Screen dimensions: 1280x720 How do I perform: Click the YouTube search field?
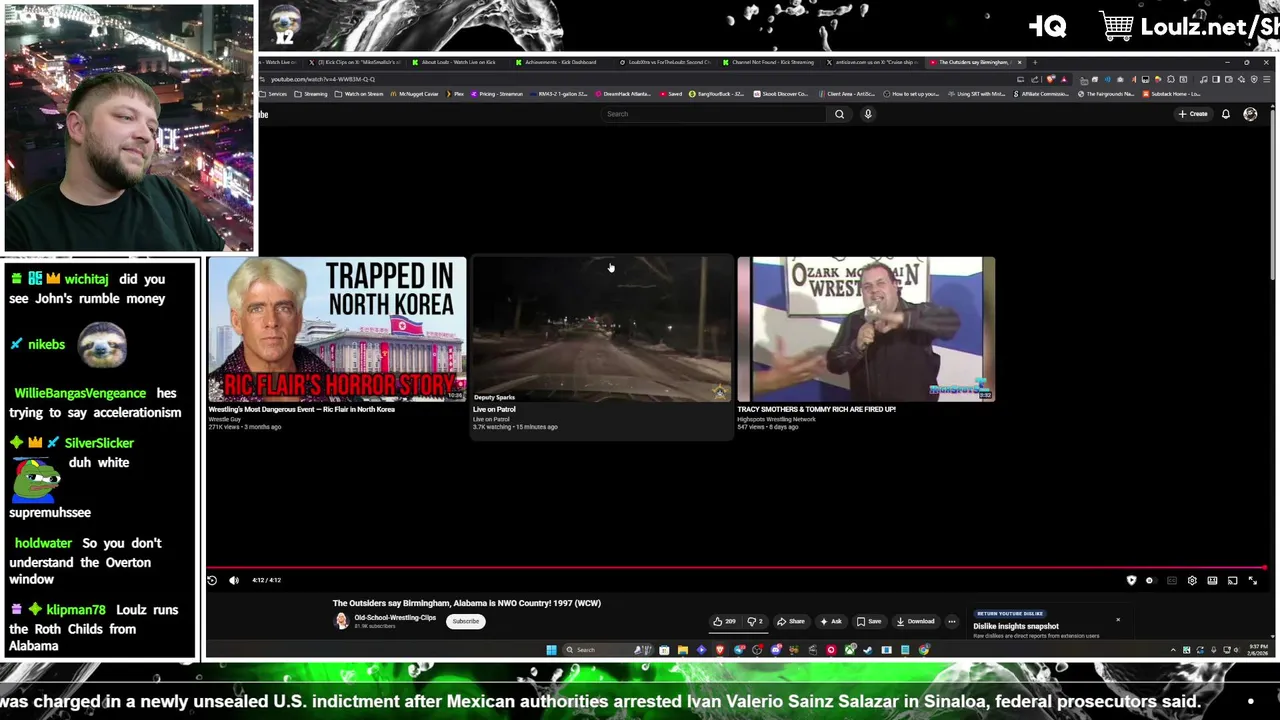point(714,114)
